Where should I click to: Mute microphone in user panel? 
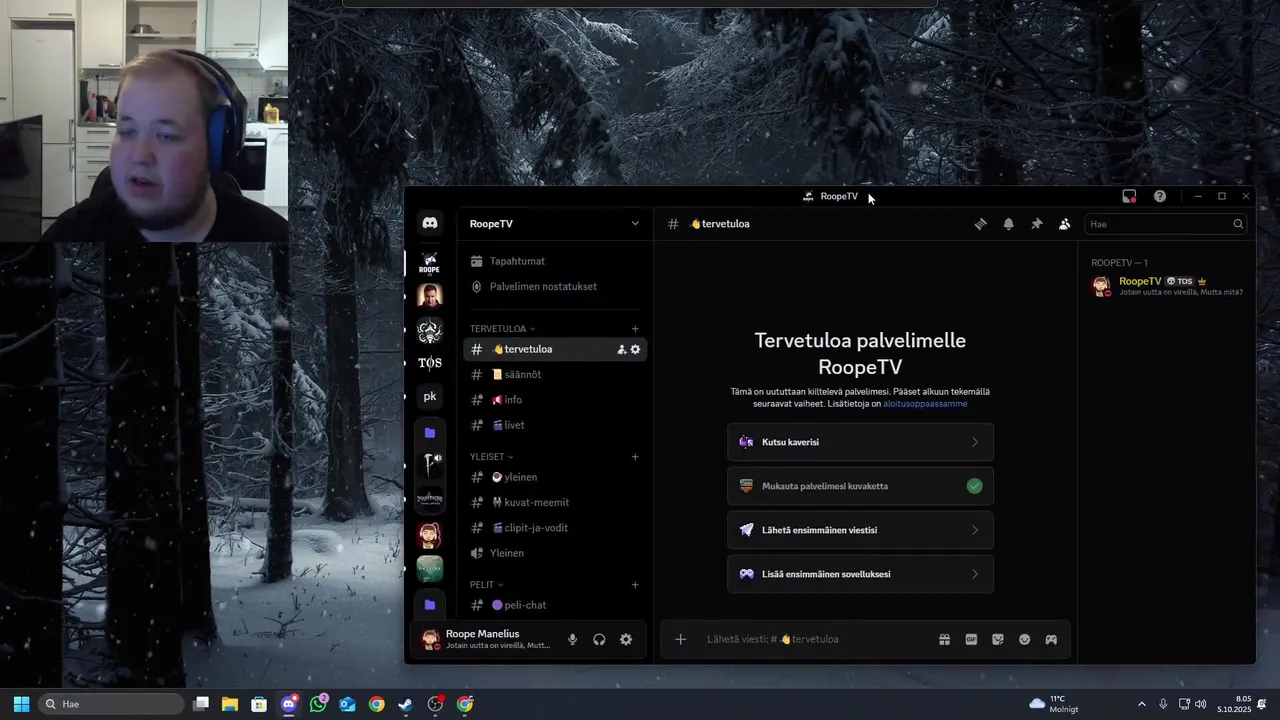(572, 640)
